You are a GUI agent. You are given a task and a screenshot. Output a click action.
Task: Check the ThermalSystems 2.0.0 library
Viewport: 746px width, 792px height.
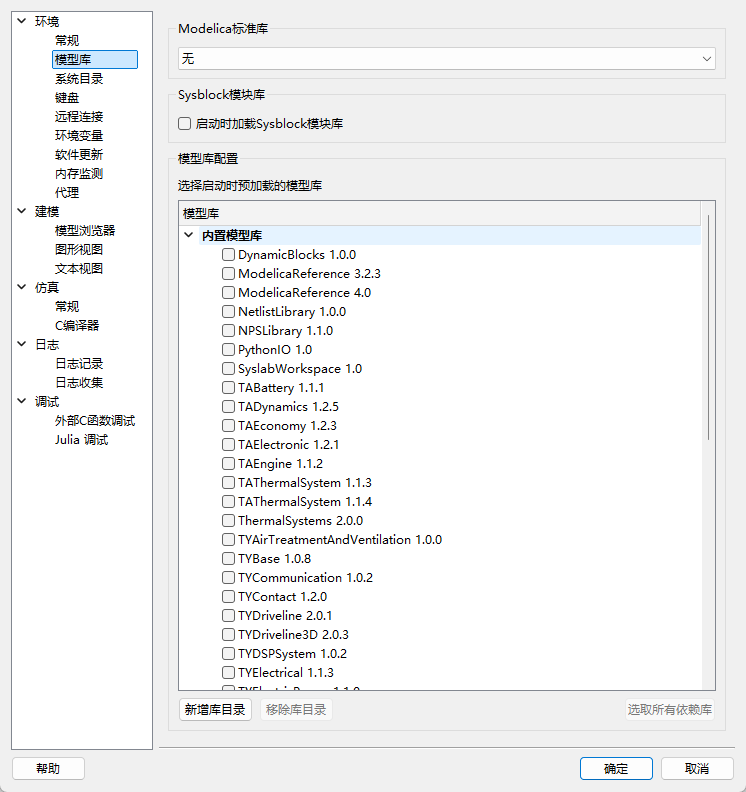click(x=228, y=521)
